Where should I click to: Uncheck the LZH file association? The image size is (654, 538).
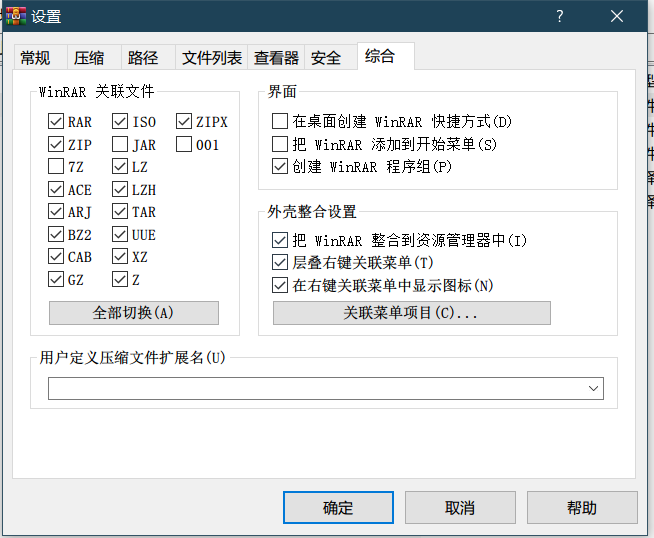pos(120,189)
